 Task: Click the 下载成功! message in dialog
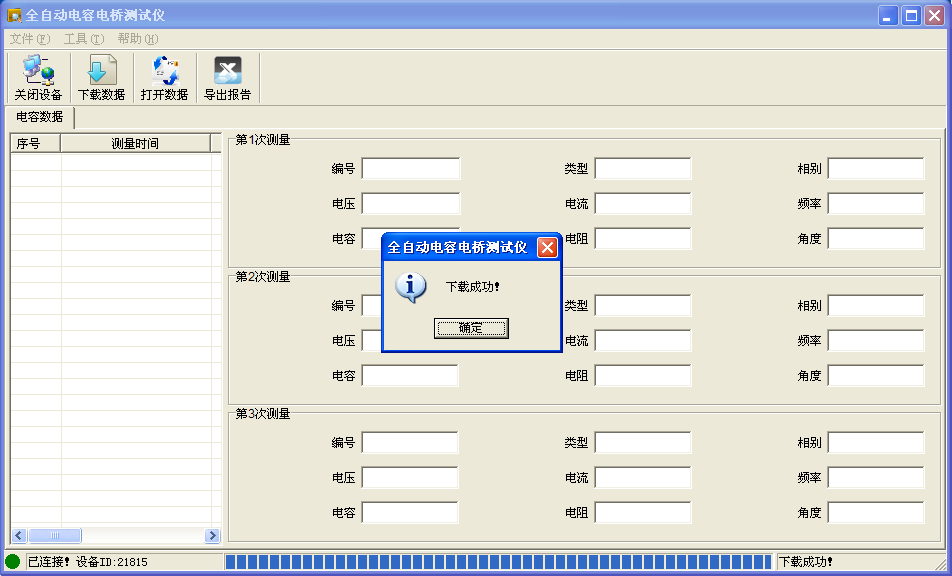(x=472, y=287)
